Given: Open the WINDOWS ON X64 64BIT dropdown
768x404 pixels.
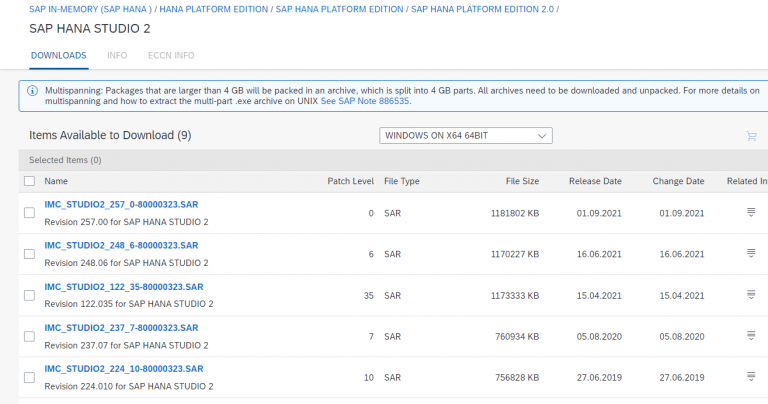Looking at the screenshot, I should [x=466, y=136].
